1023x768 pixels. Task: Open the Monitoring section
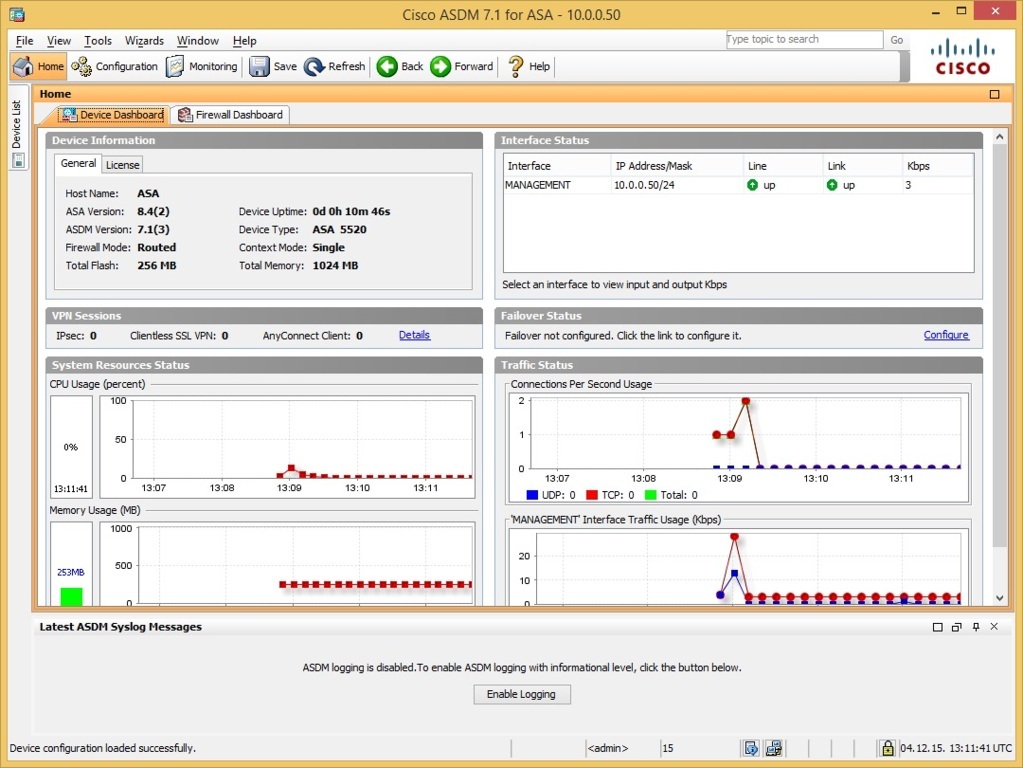click(202, 67)
